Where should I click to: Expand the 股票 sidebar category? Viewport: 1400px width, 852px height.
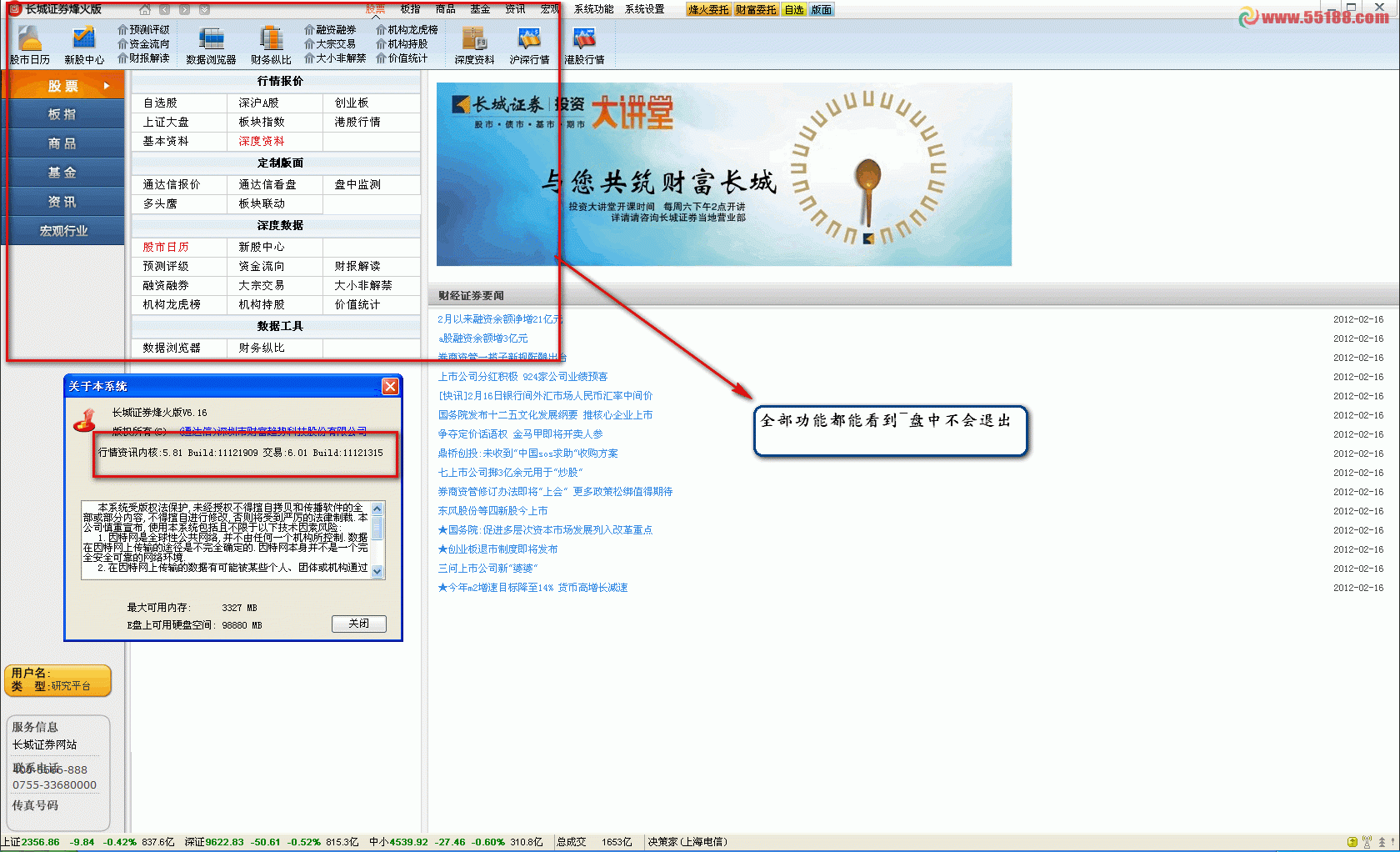63,85
